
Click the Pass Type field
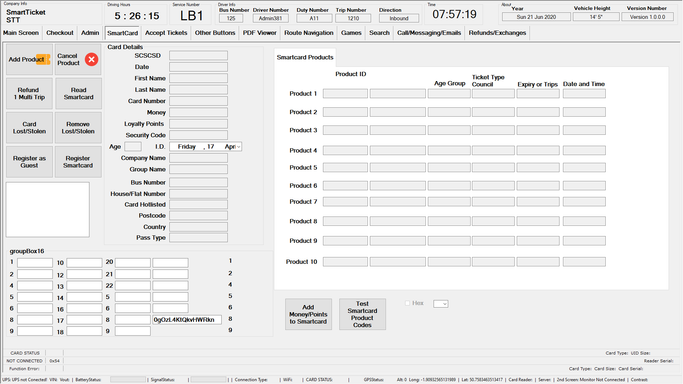(198, 238)
